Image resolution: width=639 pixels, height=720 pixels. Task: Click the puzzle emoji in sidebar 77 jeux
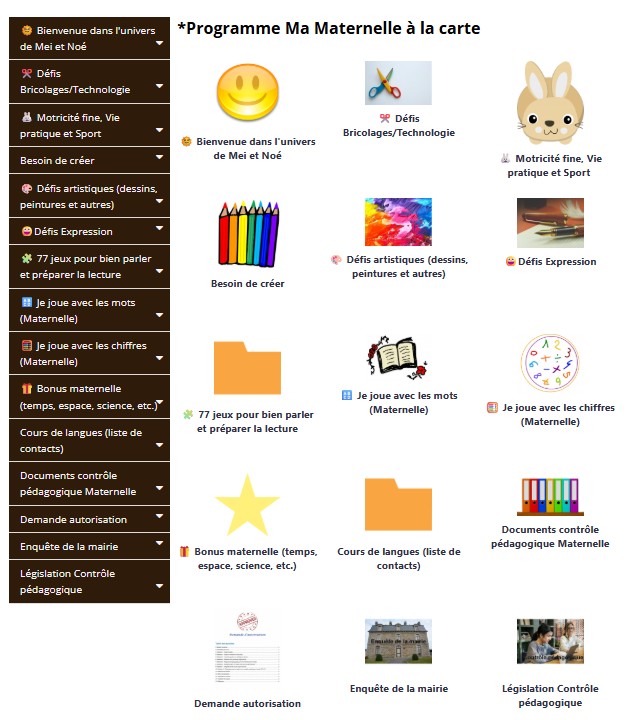coord(27,259)
